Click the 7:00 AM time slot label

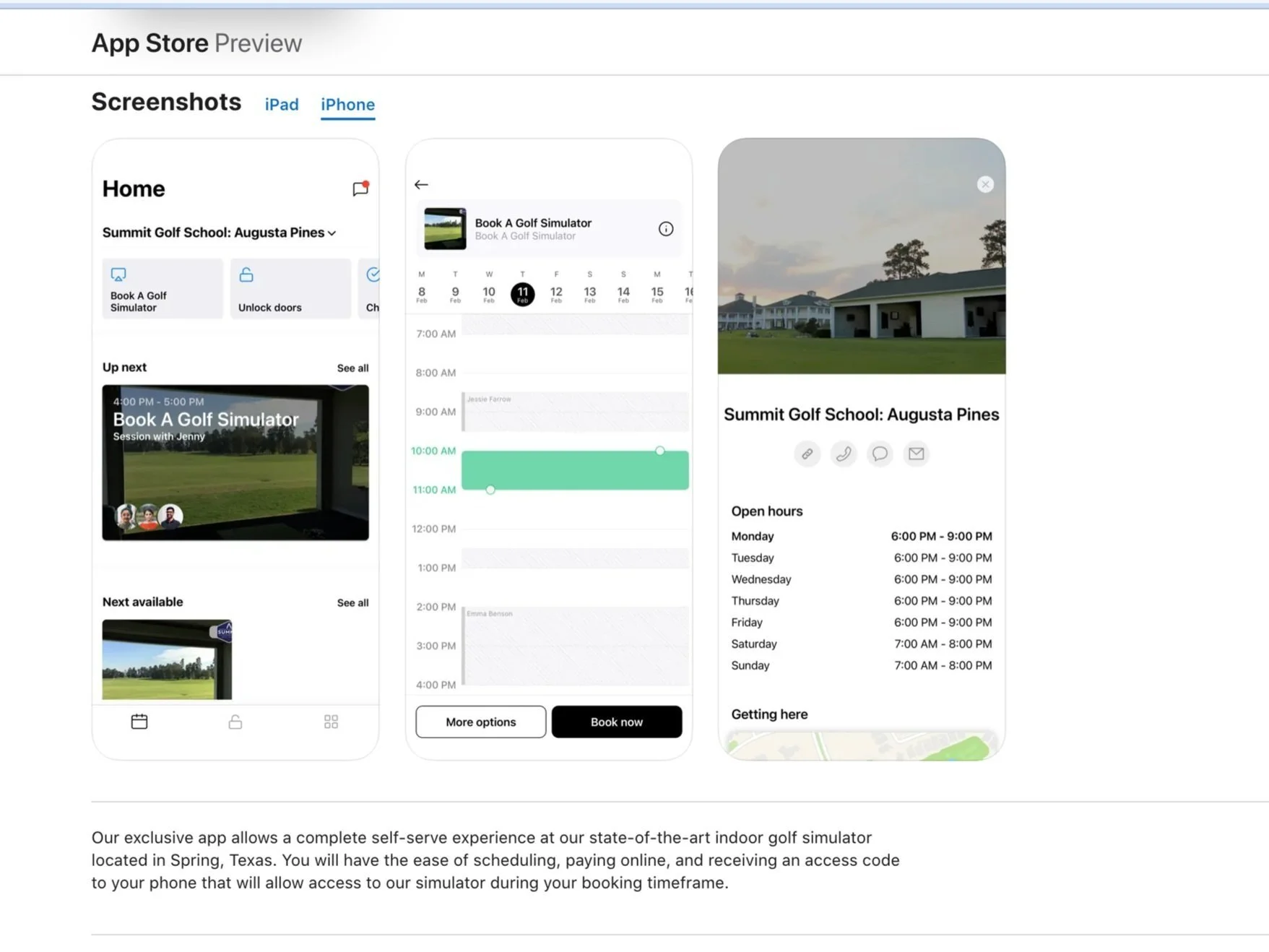(436, 334)
